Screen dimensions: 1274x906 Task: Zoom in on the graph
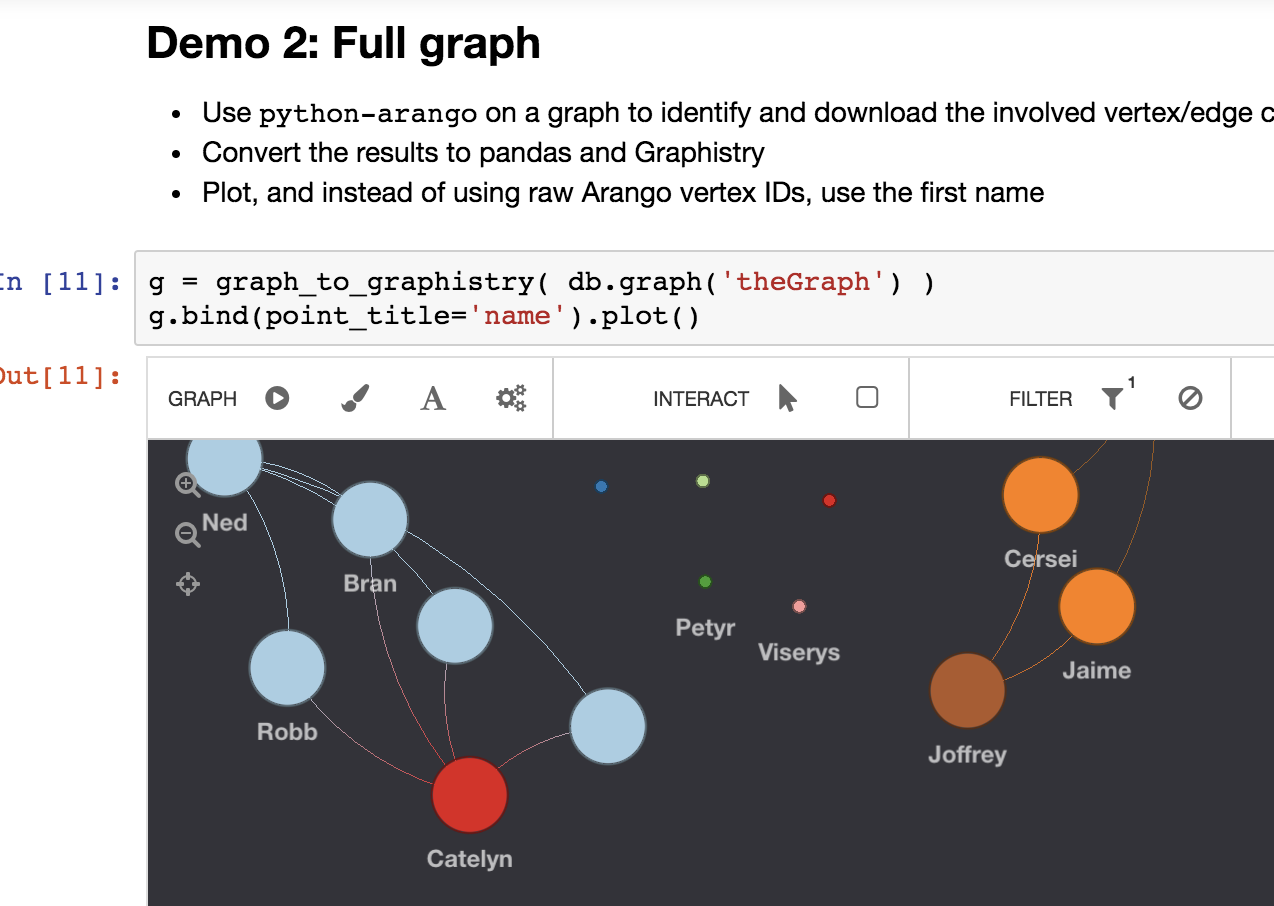pos(187,485)
